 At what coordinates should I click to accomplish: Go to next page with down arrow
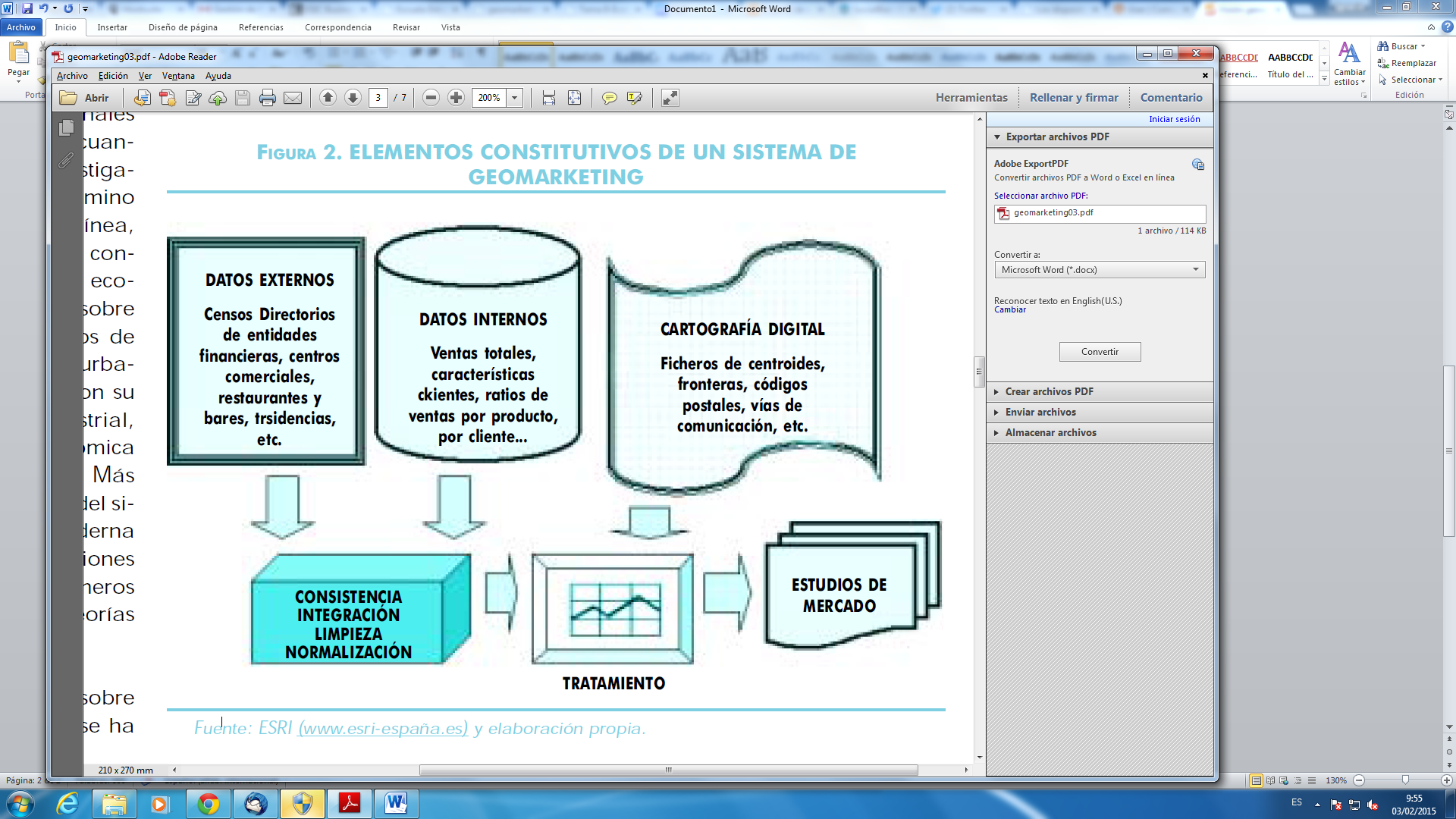point(353,98)
